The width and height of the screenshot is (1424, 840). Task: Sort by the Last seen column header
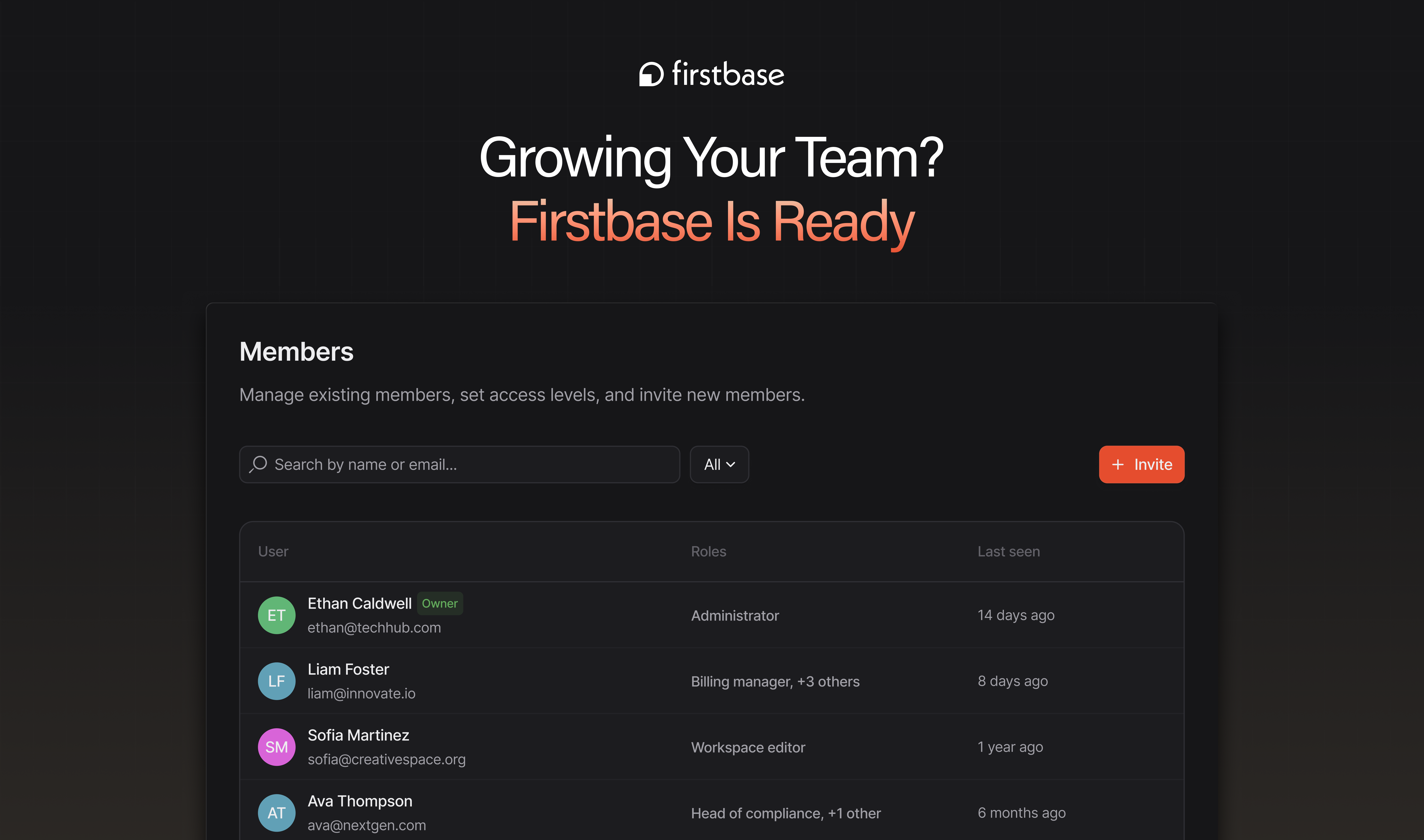[1009, 551]
